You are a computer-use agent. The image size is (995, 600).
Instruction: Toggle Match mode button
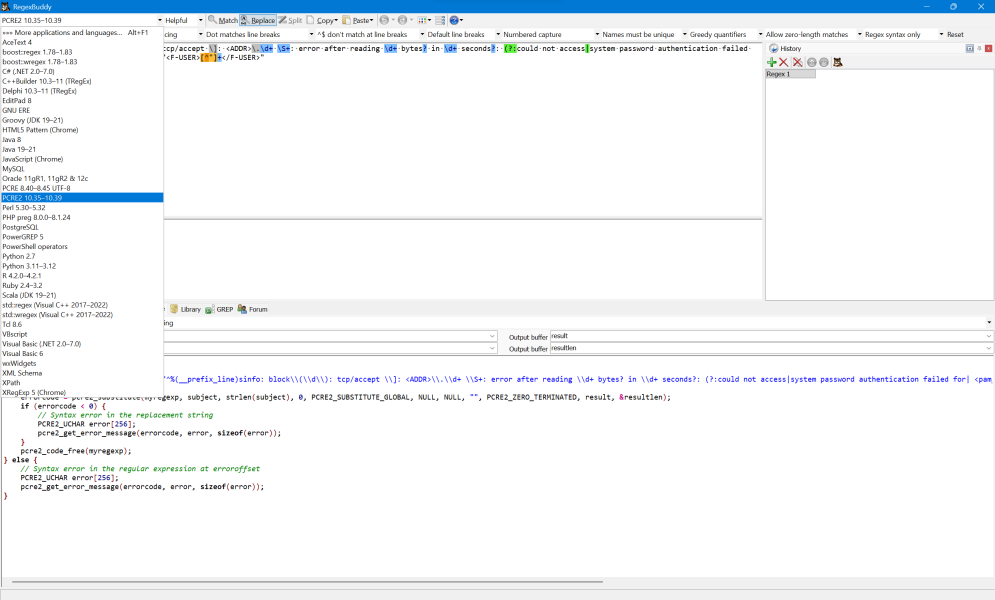[223, 20]
